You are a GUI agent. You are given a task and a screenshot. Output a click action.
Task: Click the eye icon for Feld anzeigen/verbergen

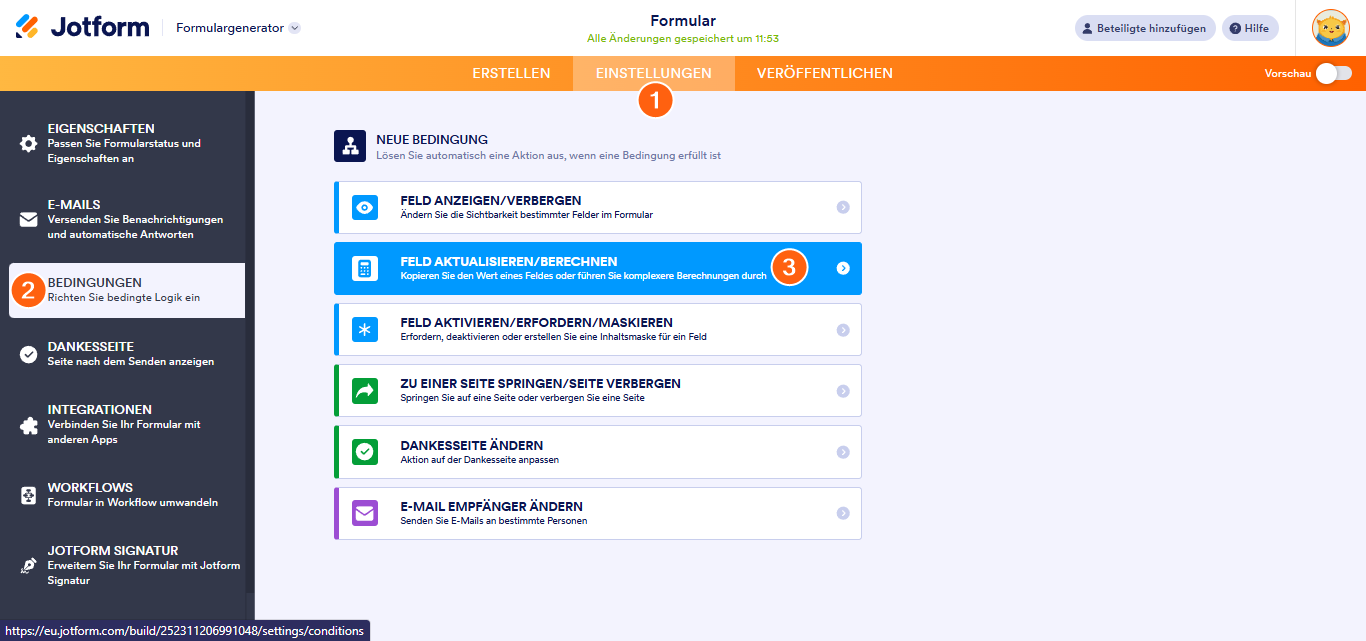(365, 207)
